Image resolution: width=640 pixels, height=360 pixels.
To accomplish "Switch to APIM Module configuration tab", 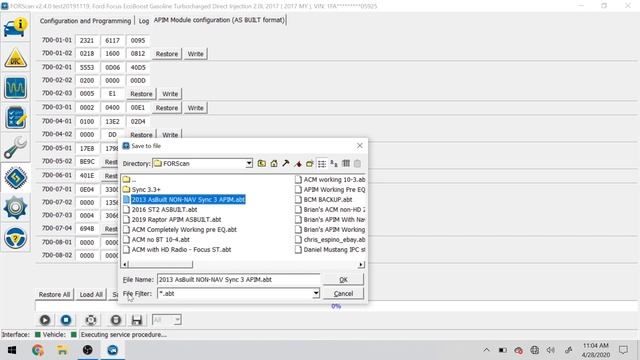I will coord(219,20).
